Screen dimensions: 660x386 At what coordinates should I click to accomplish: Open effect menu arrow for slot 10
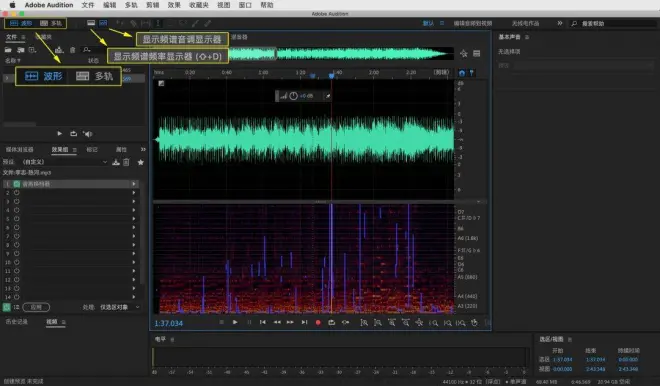point(134,262)
